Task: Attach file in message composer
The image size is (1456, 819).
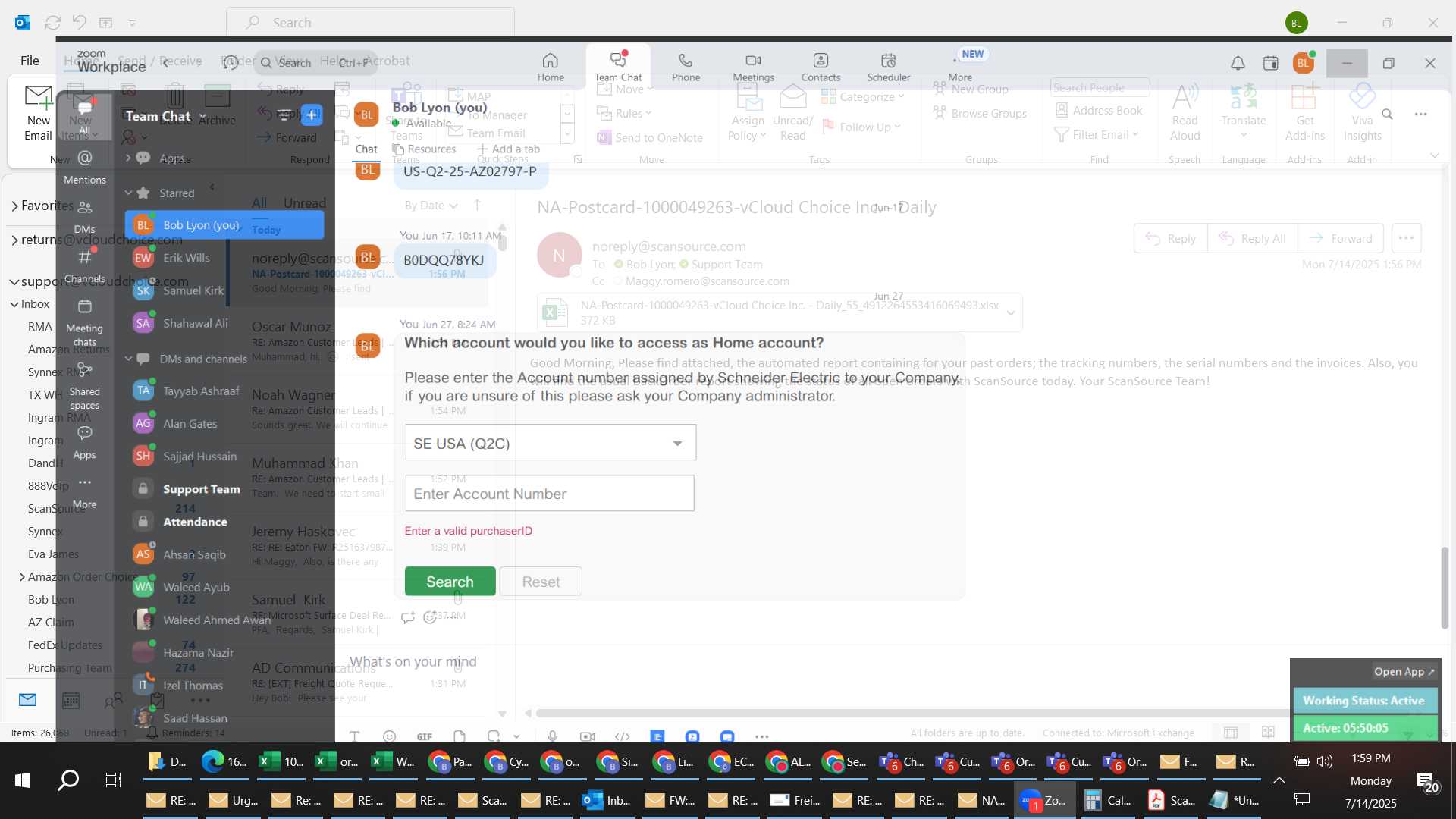Action: click(x=460, y=736)
